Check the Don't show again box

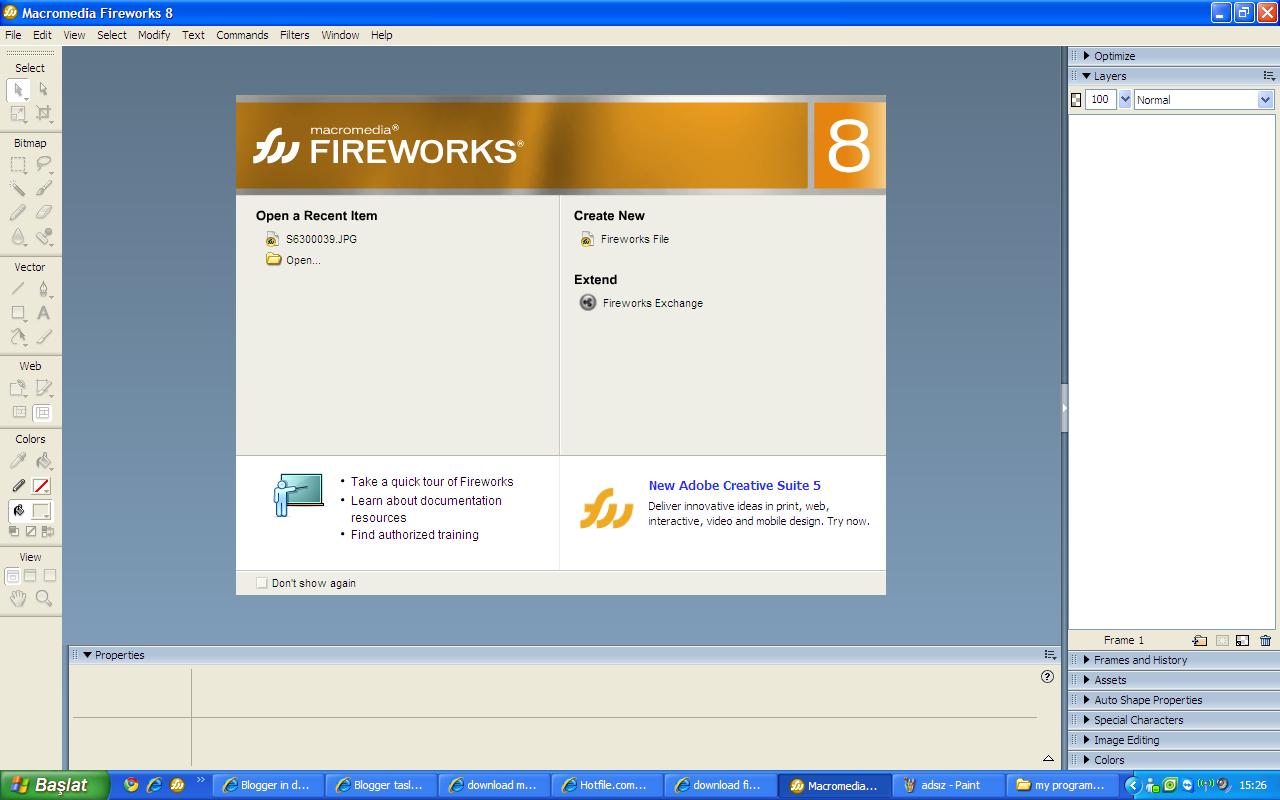click(x=262, y=583)
